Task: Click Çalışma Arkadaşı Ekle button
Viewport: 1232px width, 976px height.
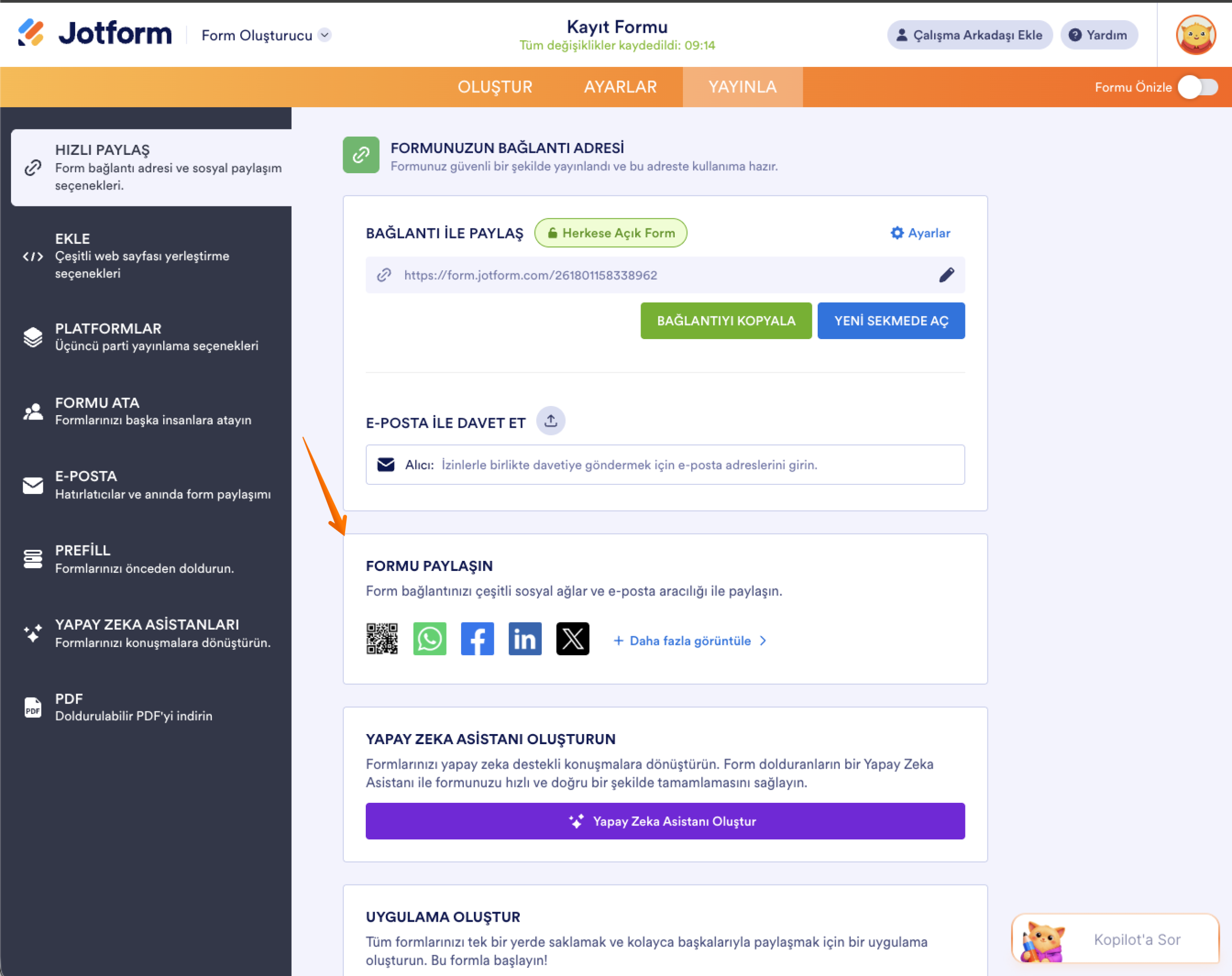Action: click(969, 35)
